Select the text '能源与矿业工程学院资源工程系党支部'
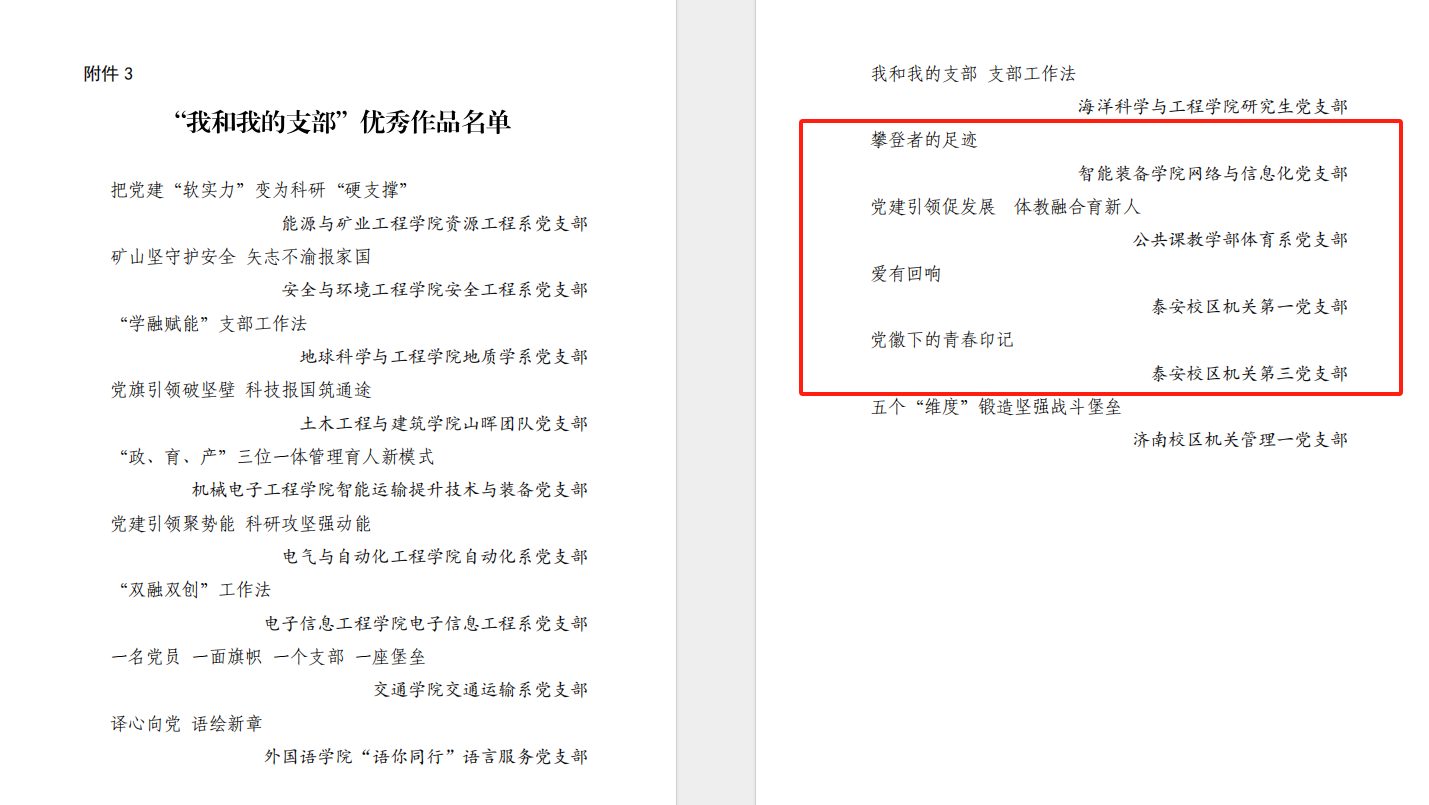This screenshot has height=805, width=1429. coord(435,223)
